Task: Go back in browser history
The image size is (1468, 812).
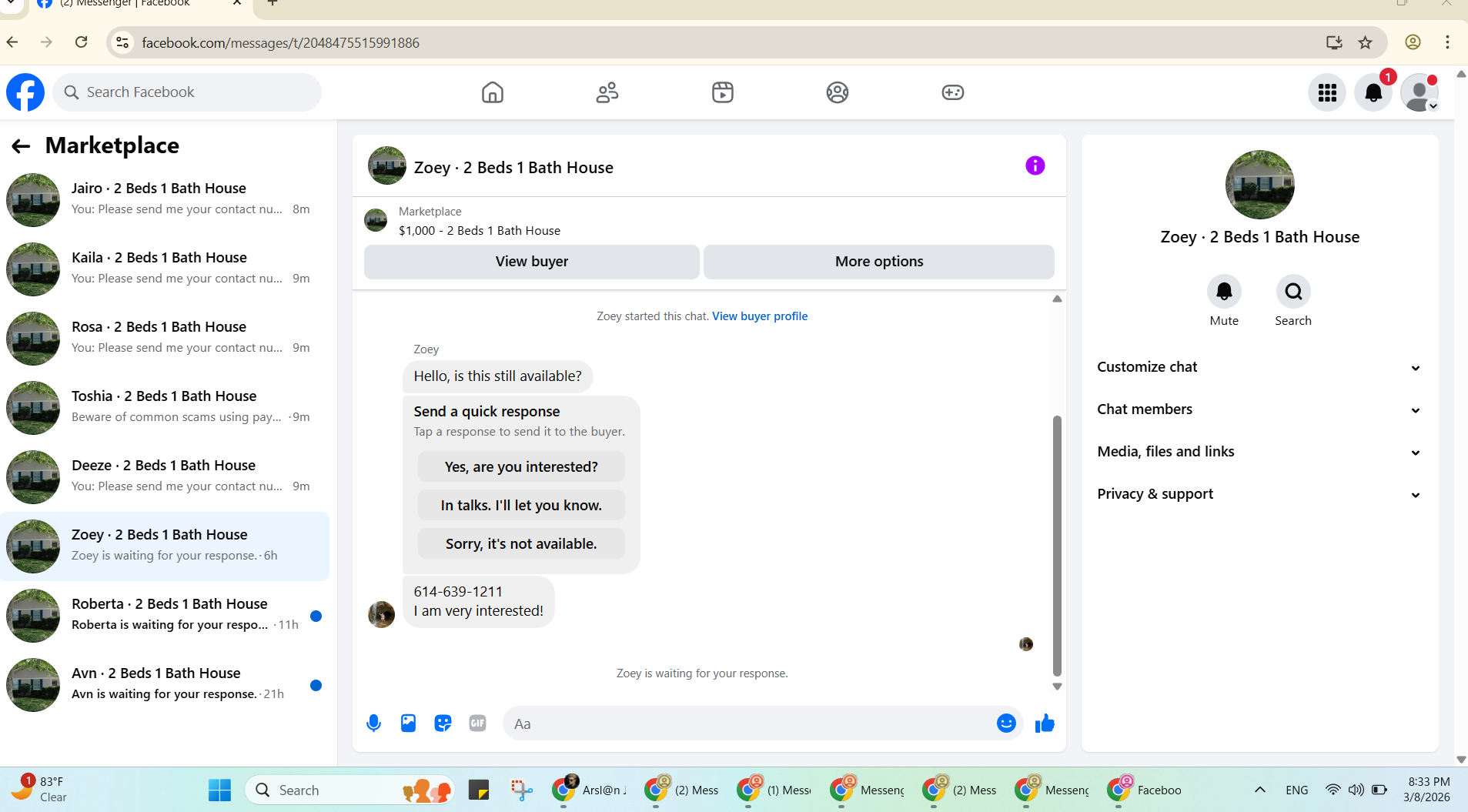Action: coord(12,42)
